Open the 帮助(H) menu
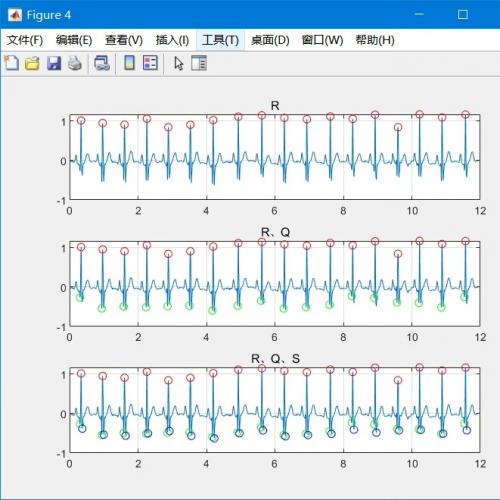Viewport: 500px width, 500px height. point(375,40)
